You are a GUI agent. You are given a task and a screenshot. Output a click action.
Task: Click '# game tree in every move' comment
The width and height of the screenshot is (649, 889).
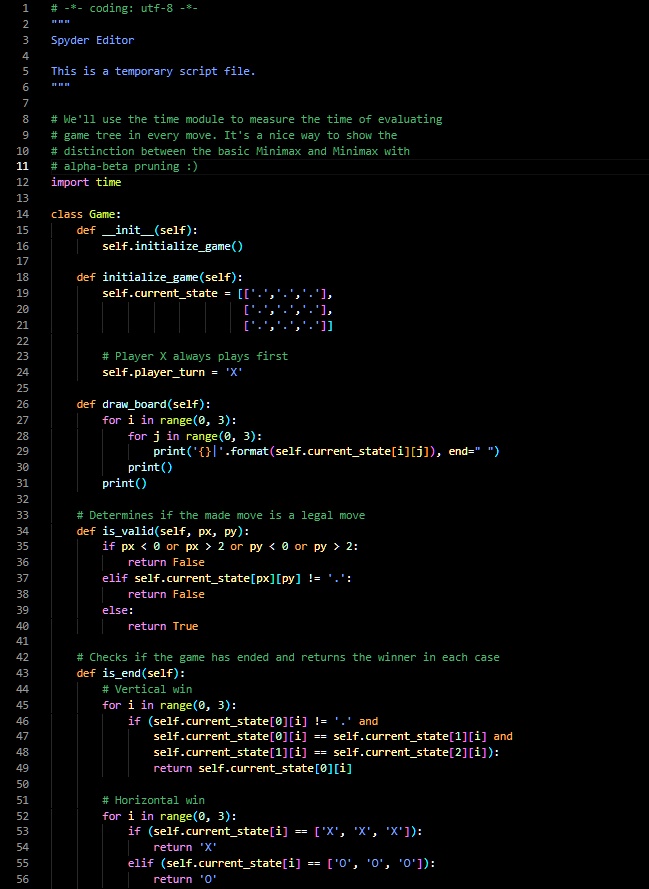tap(224, 135)
